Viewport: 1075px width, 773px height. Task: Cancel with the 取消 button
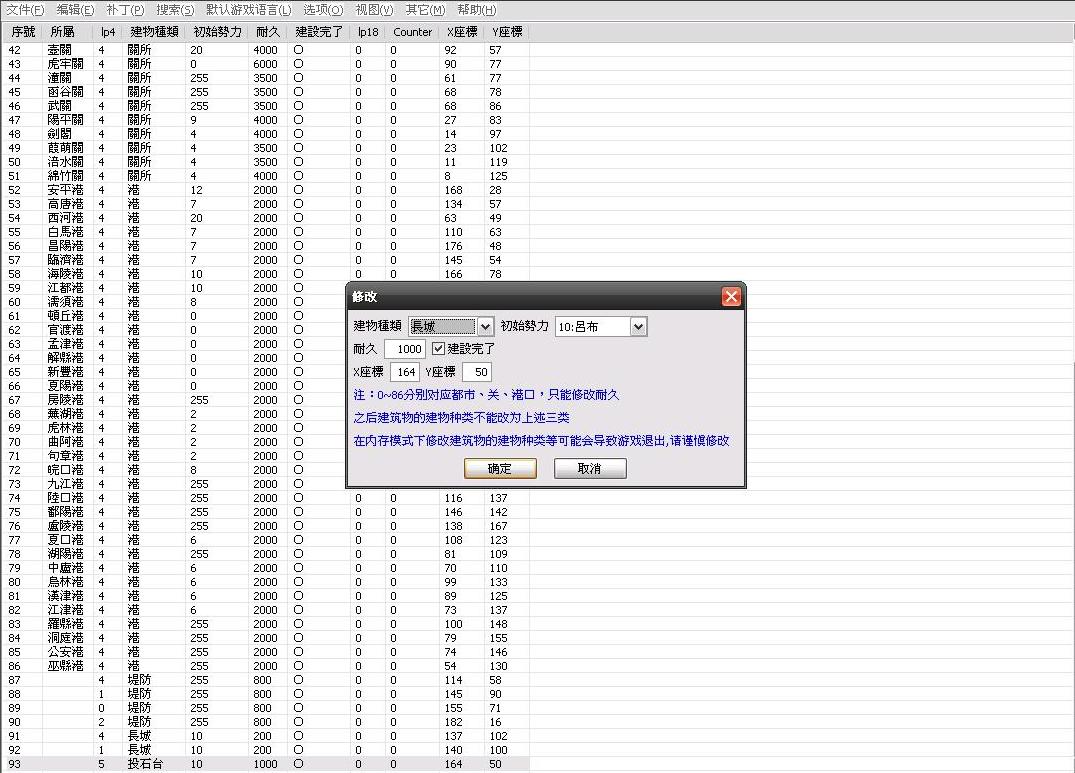590,469
